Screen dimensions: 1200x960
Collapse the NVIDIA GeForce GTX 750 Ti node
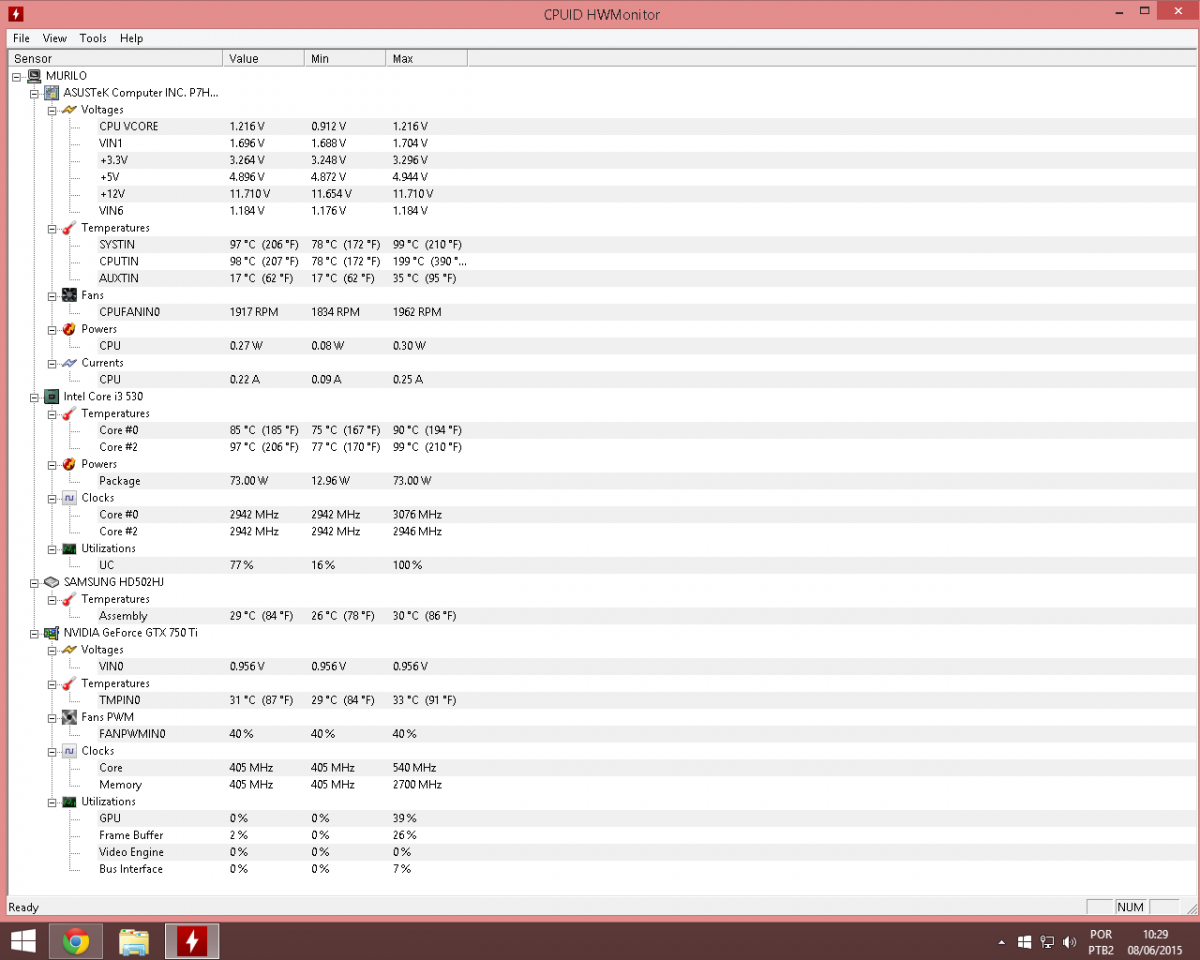point(35,633)
